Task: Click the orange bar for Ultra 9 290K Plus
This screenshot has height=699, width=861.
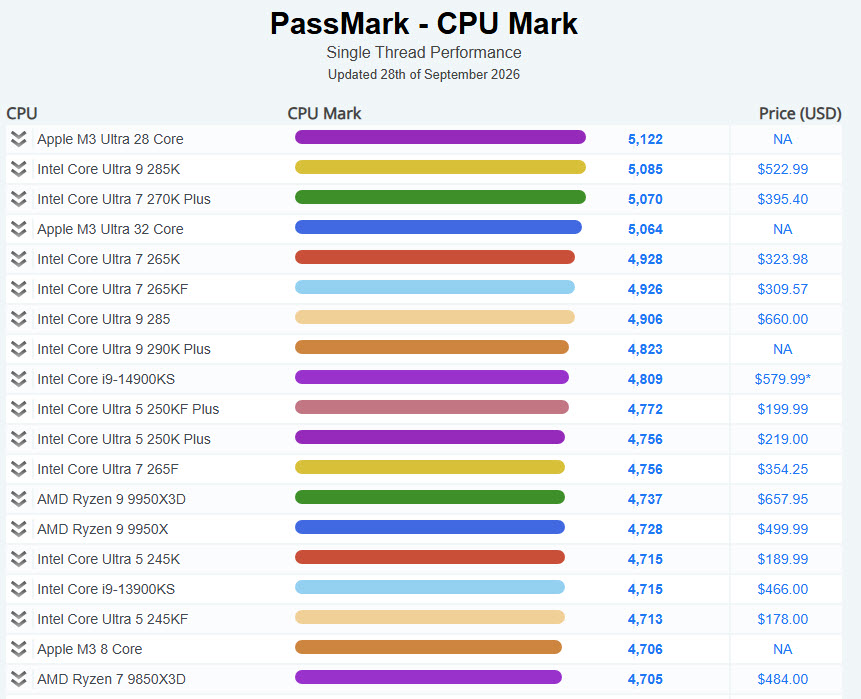Action: click(432, 347)
